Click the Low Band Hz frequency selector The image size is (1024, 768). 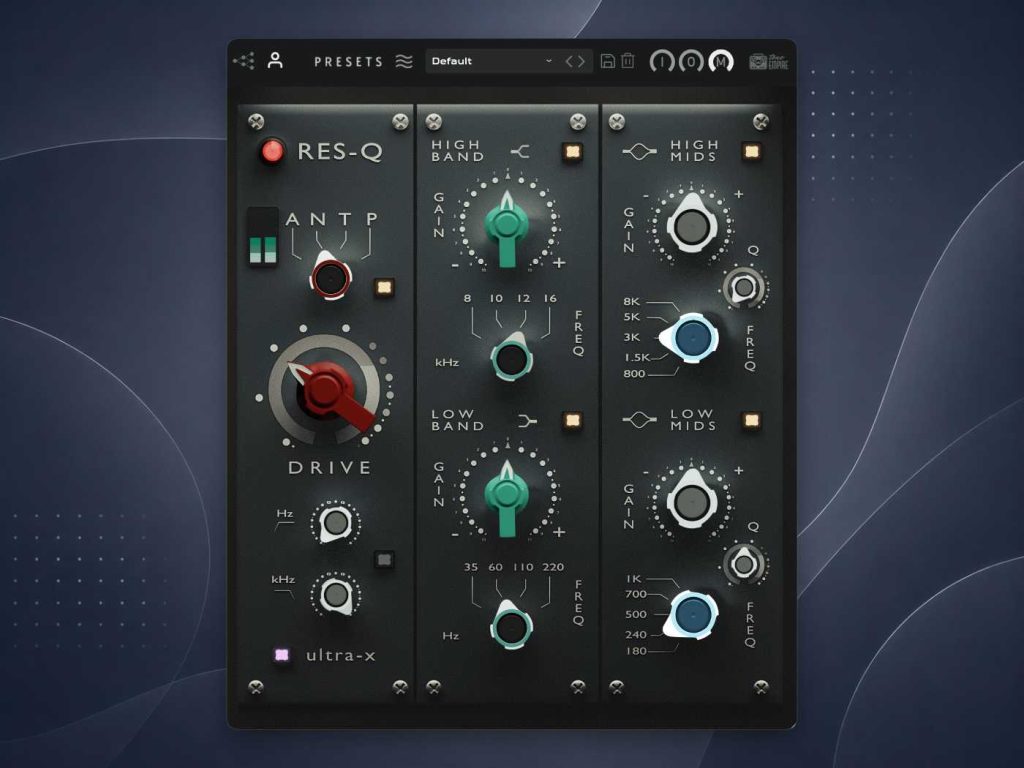pyautogui.click(x=511, y=626)
